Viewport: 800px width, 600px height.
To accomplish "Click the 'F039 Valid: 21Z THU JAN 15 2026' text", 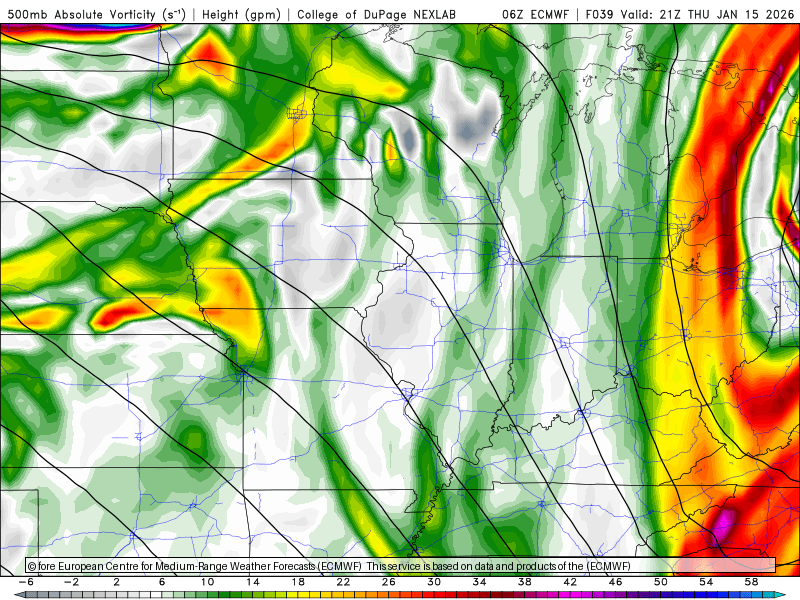I will point(690,14).
